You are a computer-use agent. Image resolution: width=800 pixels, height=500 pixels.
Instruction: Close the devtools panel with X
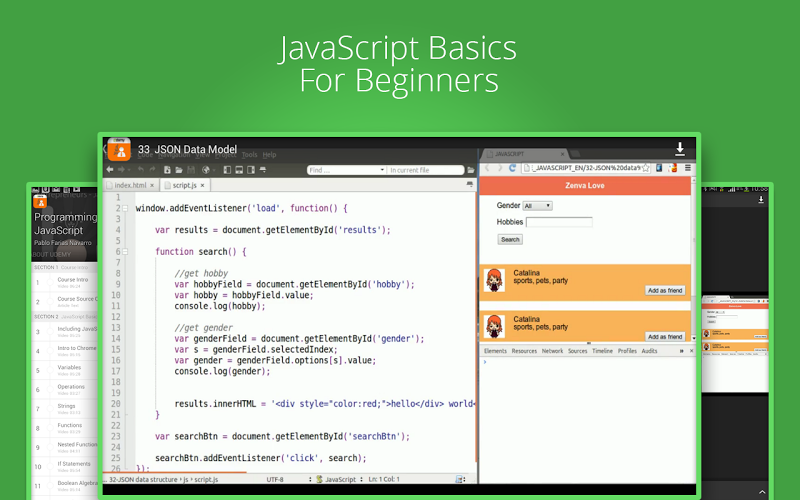691,351
